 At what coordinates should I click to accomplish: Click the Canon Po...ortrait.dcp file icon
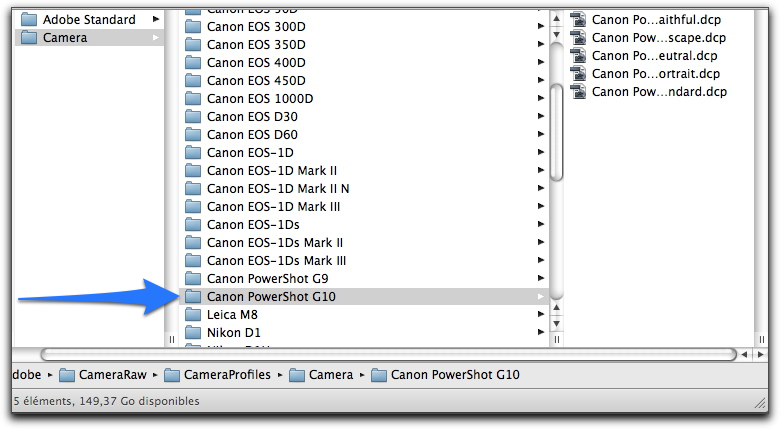tap(578, 73)
